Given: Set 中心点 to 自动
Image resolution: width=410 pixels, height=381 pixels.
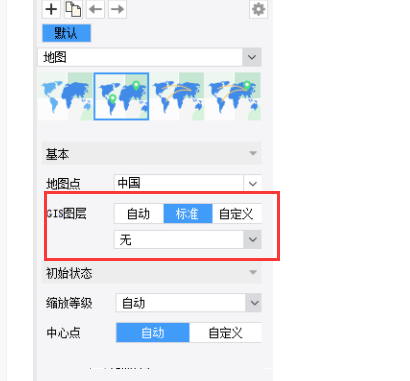Looking at the screenshot, I should pos(153,333).
